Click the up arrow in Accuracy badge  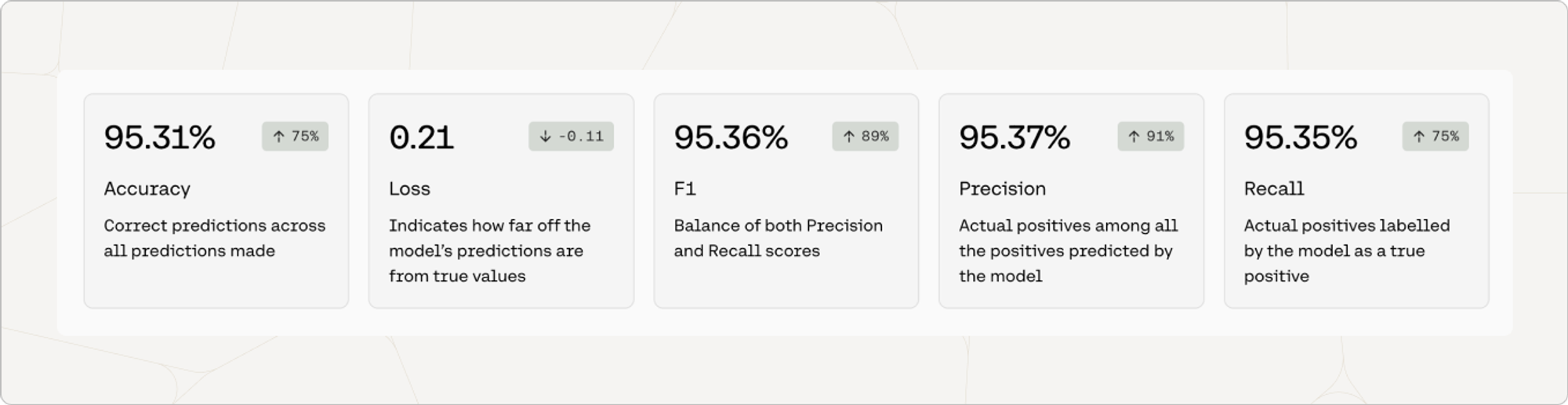(278, 137)
